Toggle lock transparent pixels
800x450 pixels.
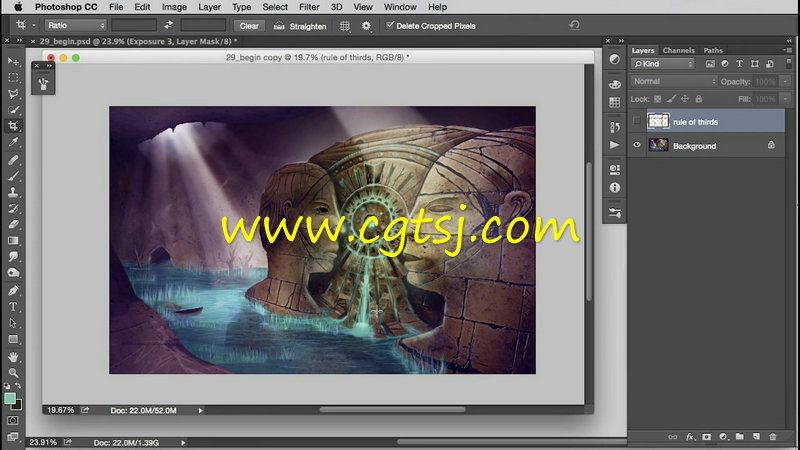(x=658, y=99)
